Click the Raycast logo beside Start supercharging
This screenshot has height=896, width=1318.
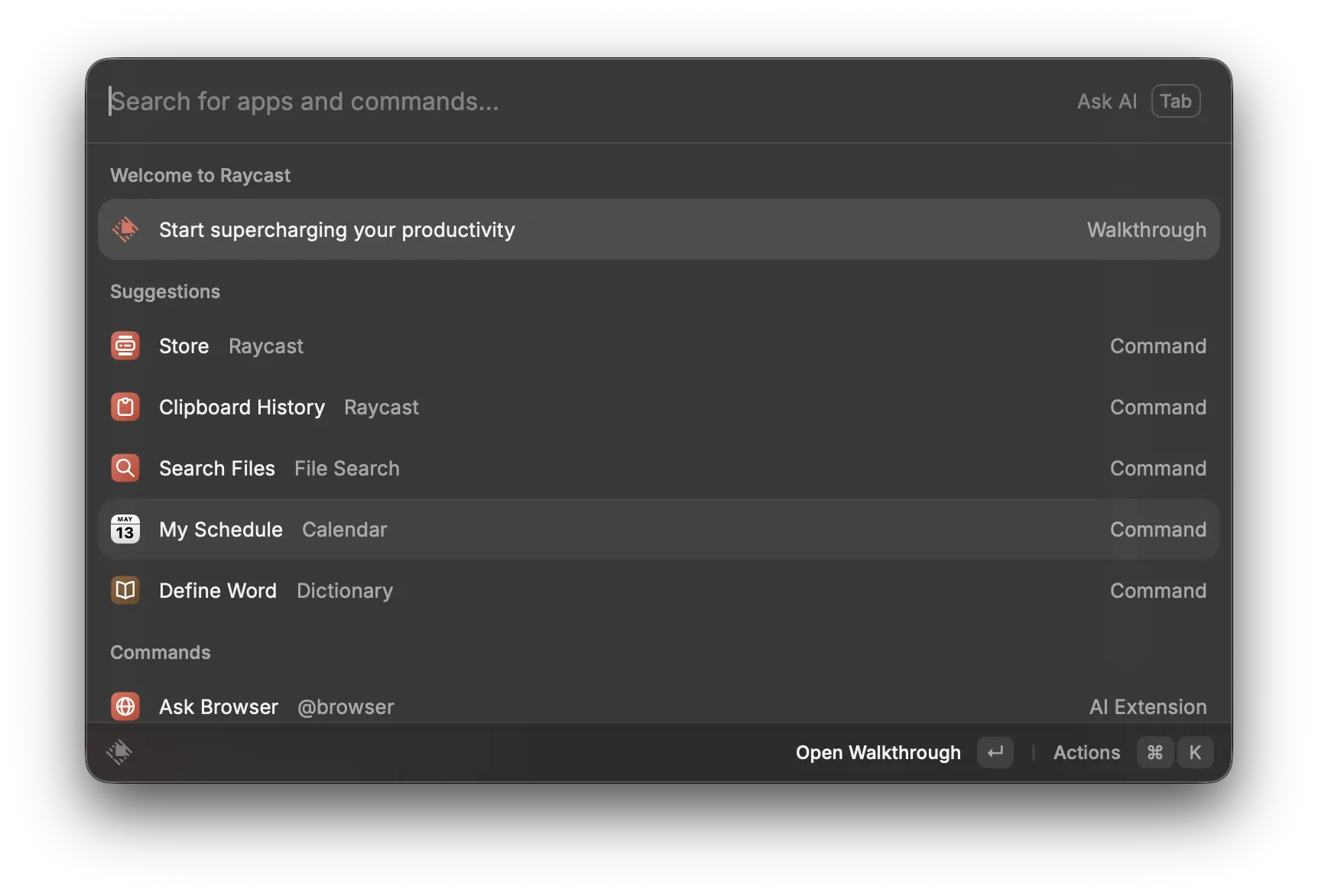click(x=125, y=229)
